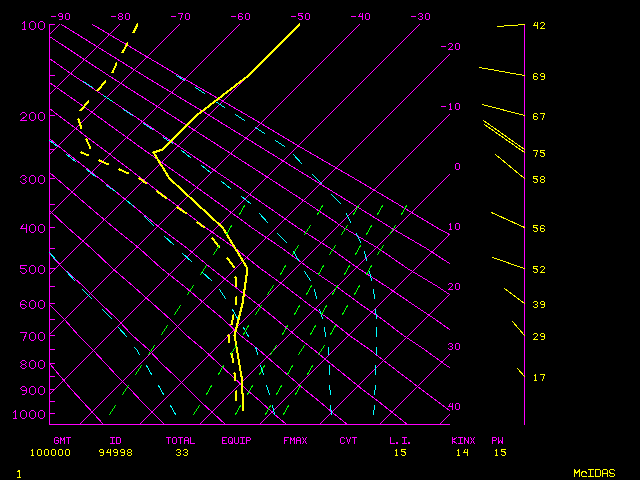Click wind speed value 17 near bottom

[x=539, y=378]
